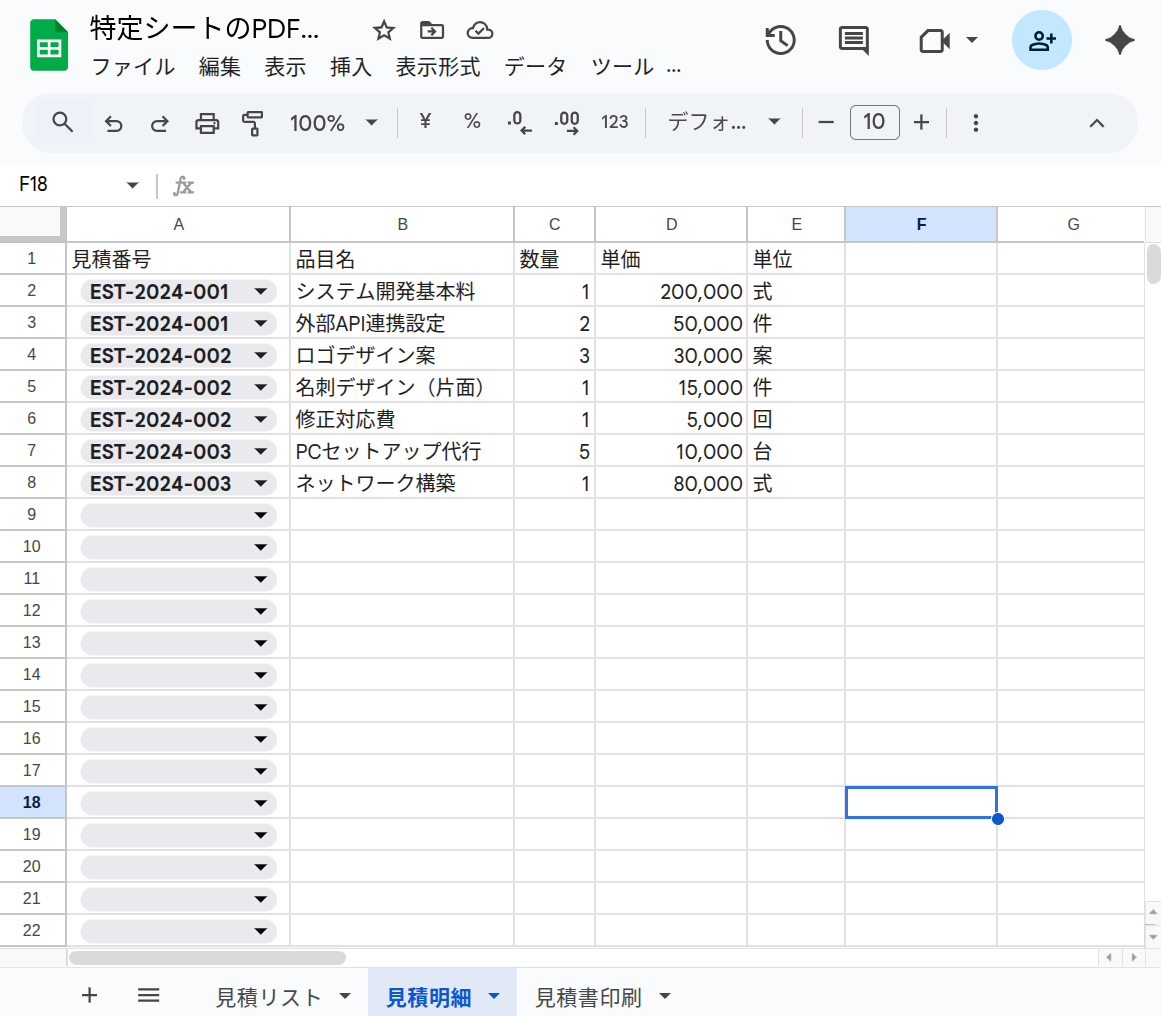This screenshot has height=1016, width=1161.
Task: Click the search menus magnifier
Action: 63,122
